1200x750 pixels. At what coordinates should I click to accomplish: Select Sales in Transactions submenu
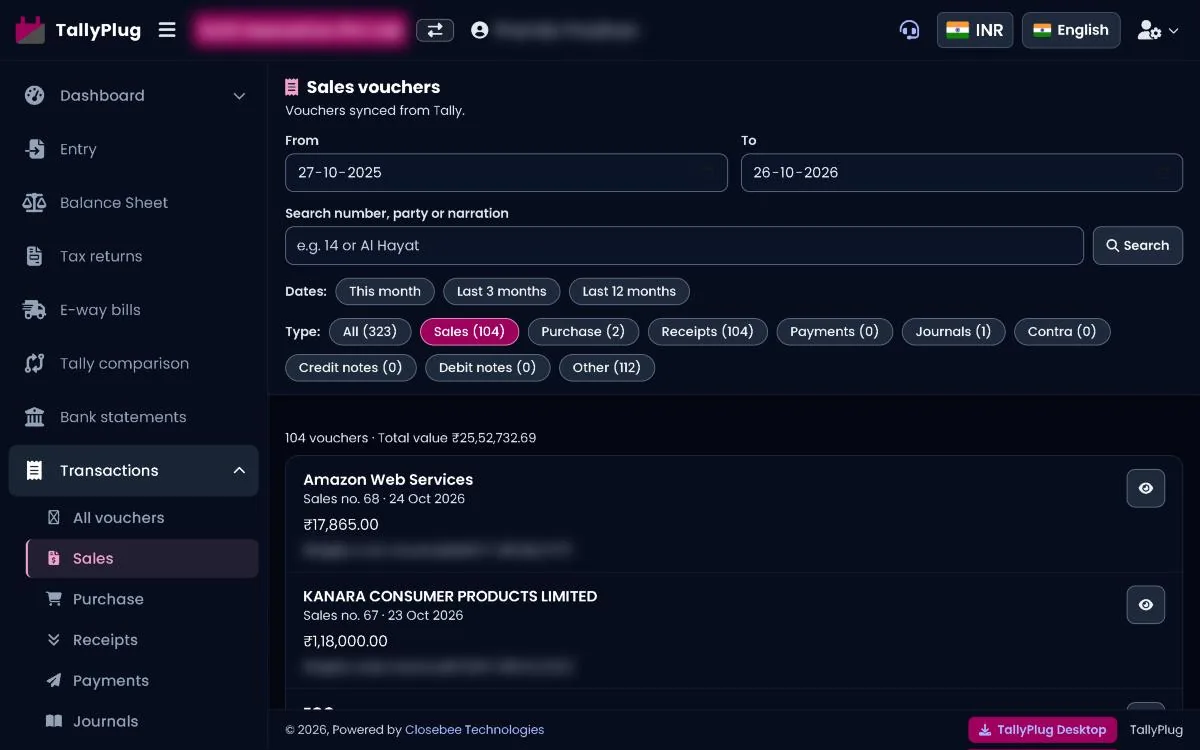(142, 558)
